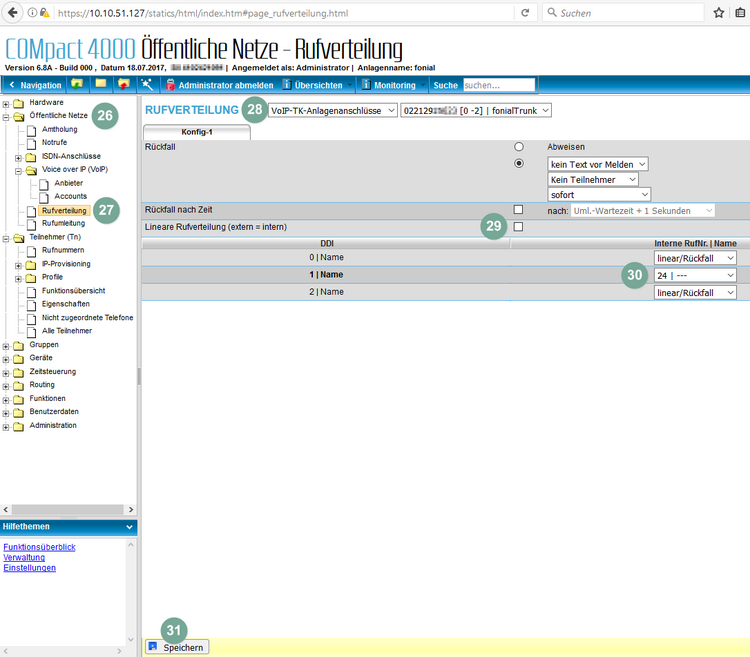
Task: Reload the page with the refresh icon
Action: [x=525, y=13]
